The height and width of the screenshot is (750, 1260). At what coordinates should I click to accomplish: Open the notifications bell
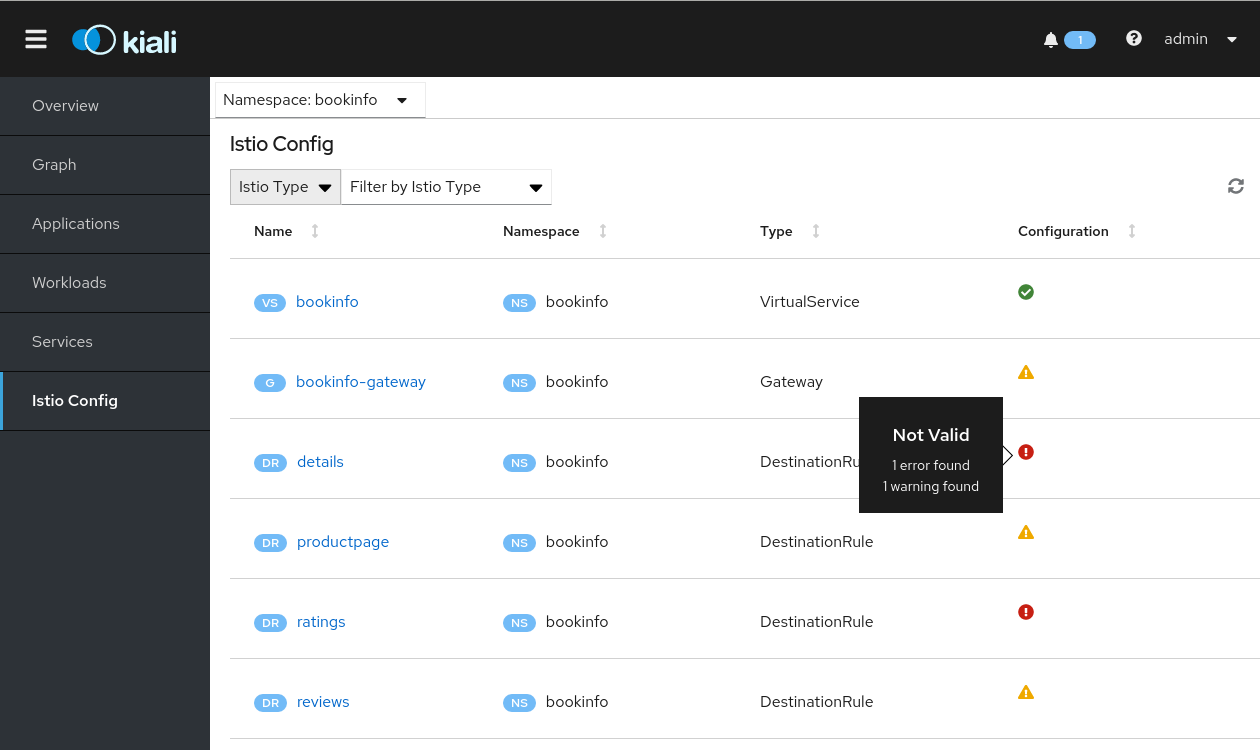(1050, 40)
